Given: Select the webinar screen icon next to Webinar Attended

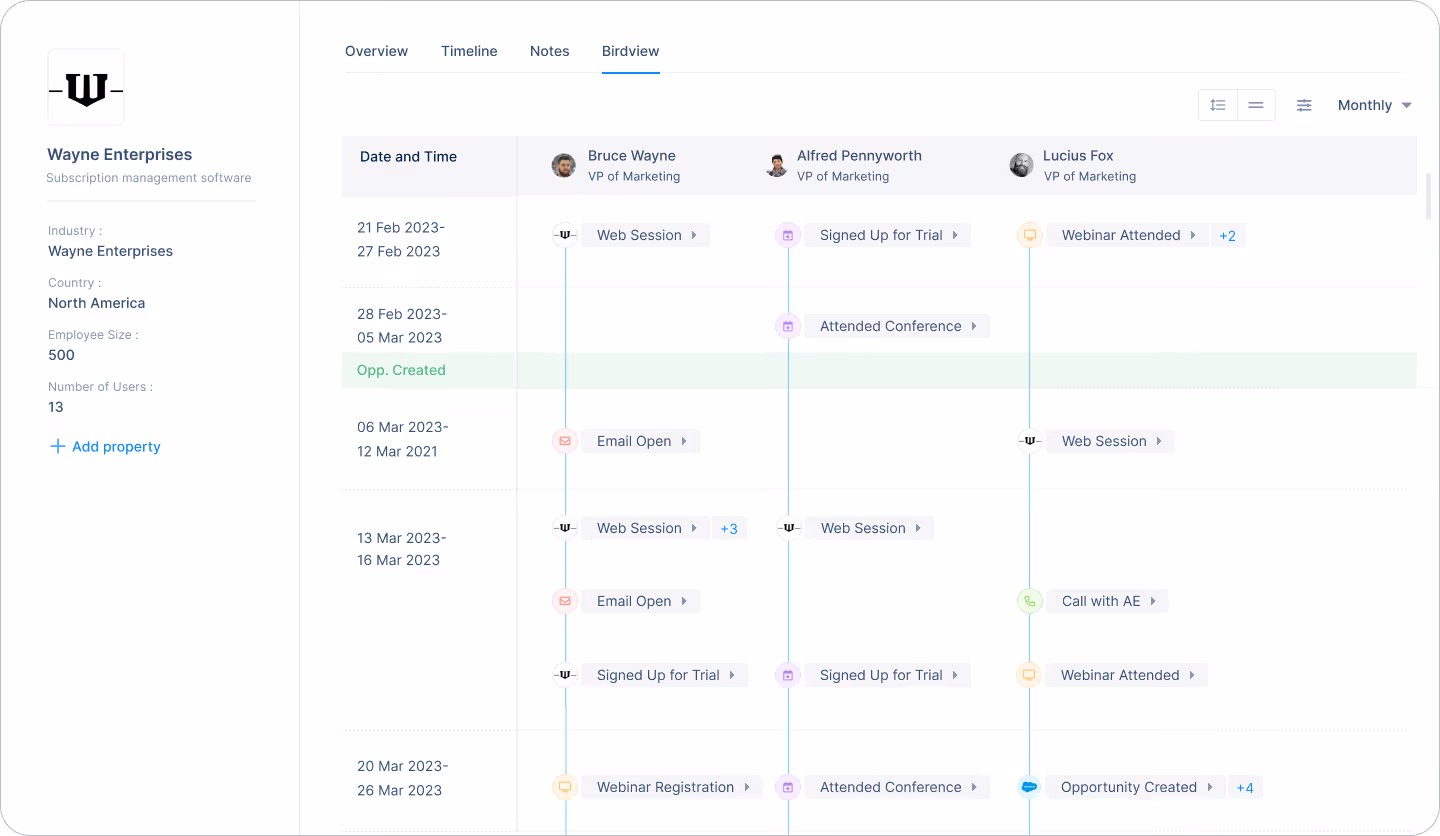Looking at the screenshot, I should [1028, 234].
